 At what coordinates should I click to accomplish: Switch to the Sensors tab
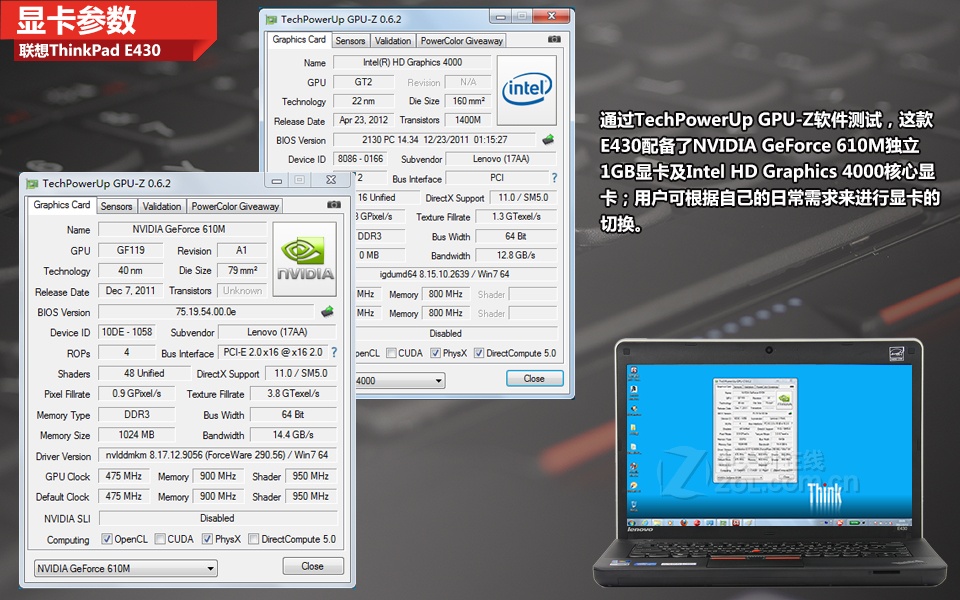click(116, 206)
